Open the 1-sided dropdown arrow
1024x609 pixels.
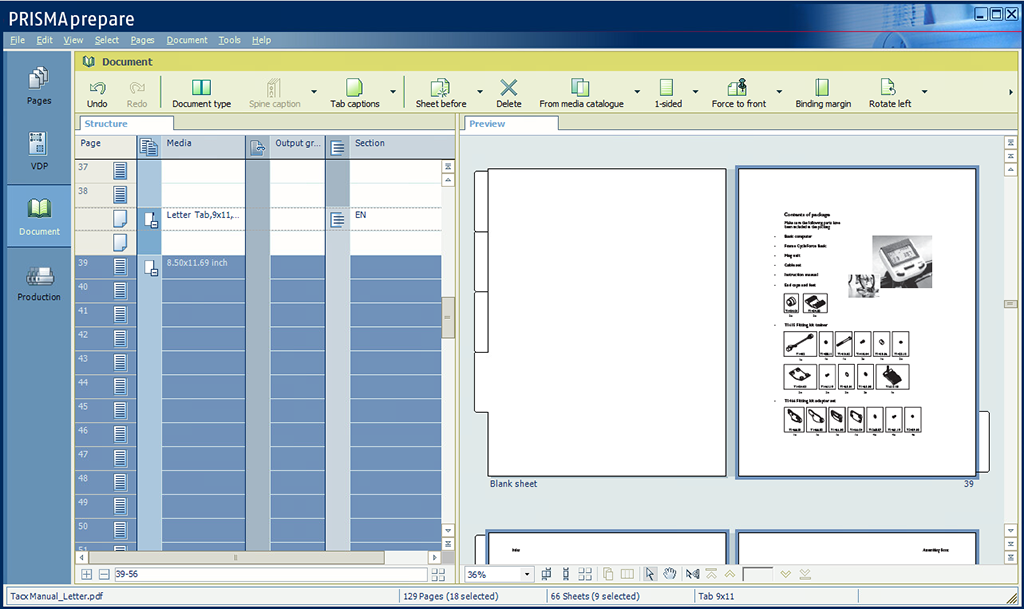point(696,92)
